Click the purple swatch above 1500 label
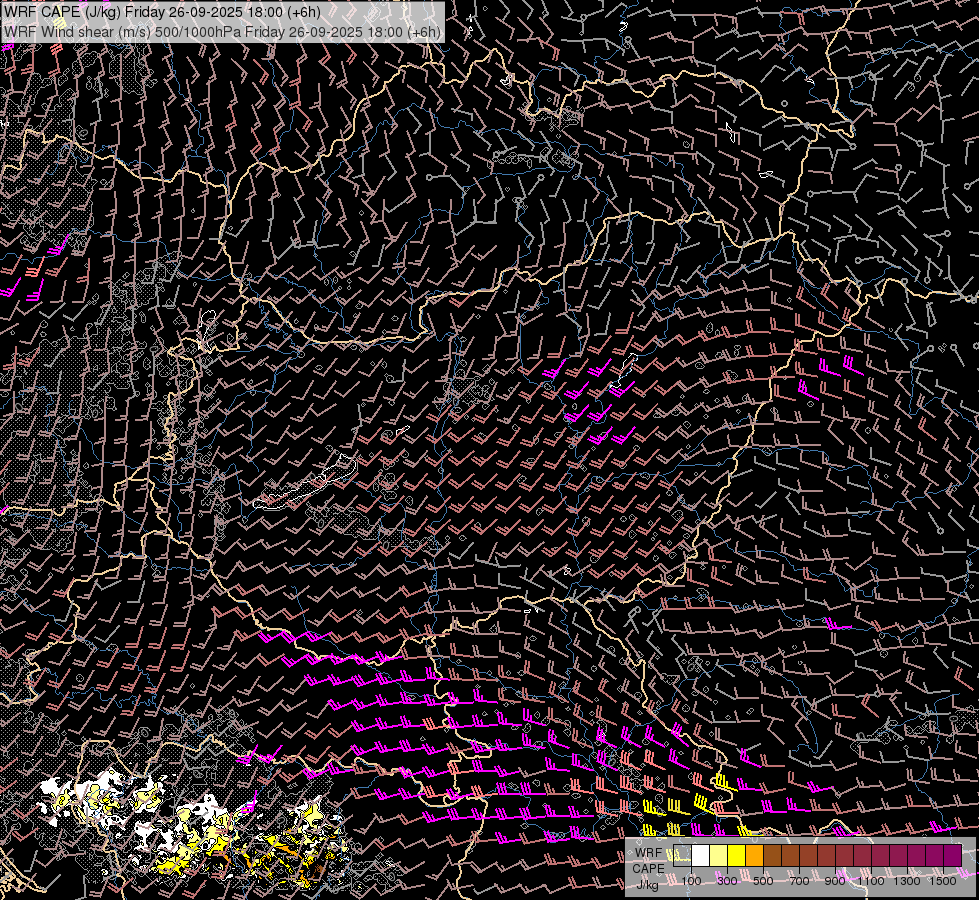979x900 pixels. click(x=952, y=855)
